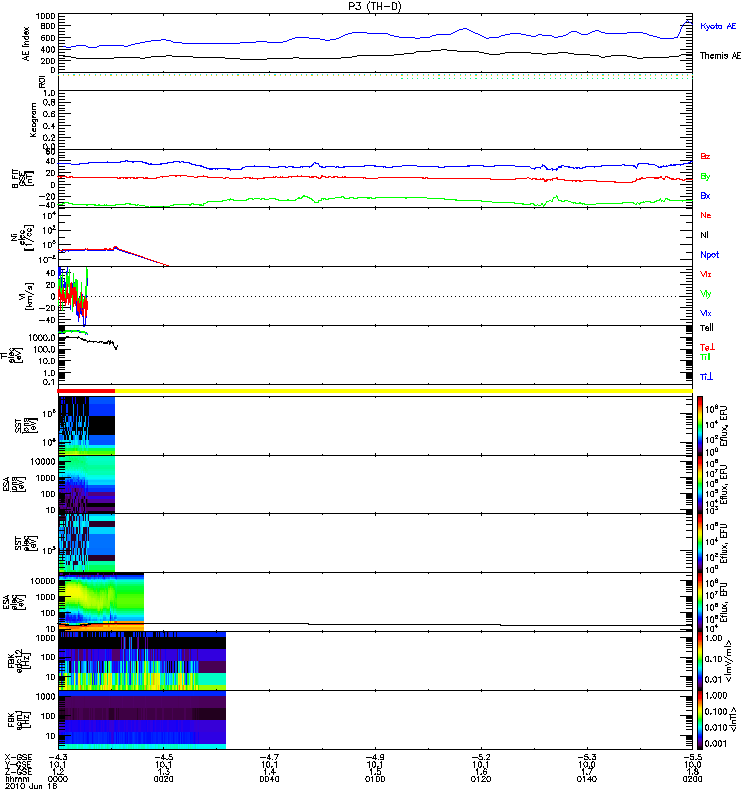This screenshot has height=800, width=750.
Task: Click the "<|nT|>" colorbar
Action: click(x=699, y=719)
